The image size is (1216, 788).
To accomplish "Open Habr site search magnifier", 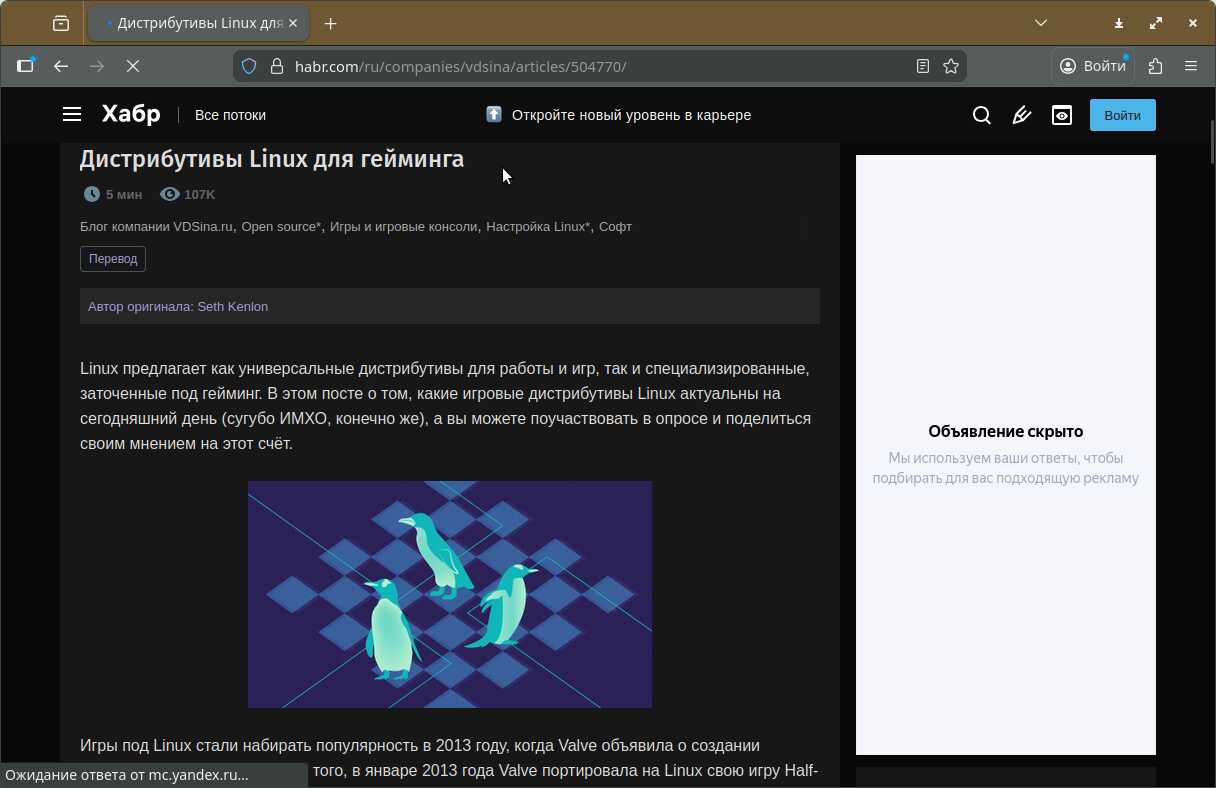I will pyautogui.click(x=982, y=115).
